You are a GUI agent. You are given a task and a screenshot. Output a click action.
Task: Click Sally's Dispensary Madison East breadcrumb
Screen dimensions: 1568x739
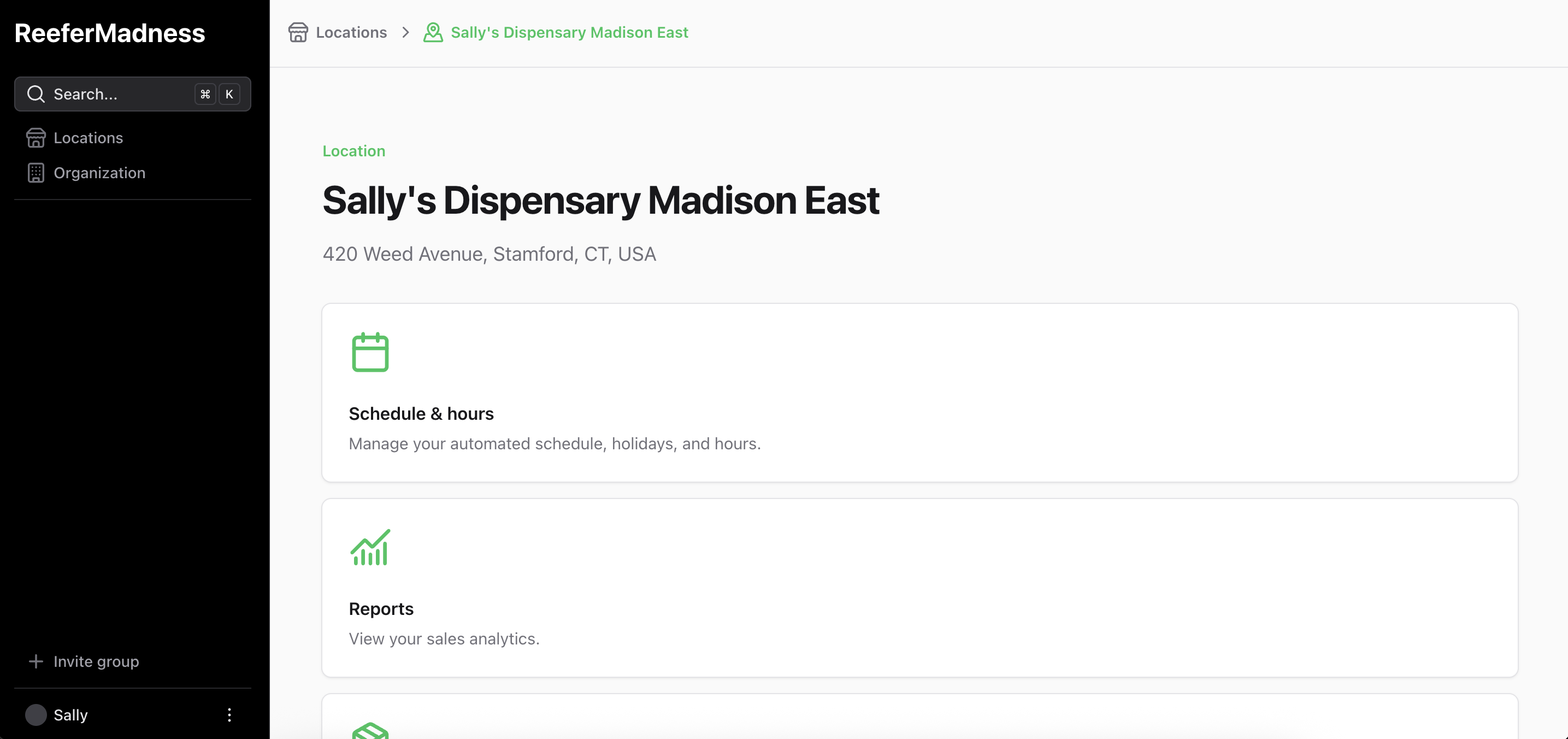[x=569, y=32]
